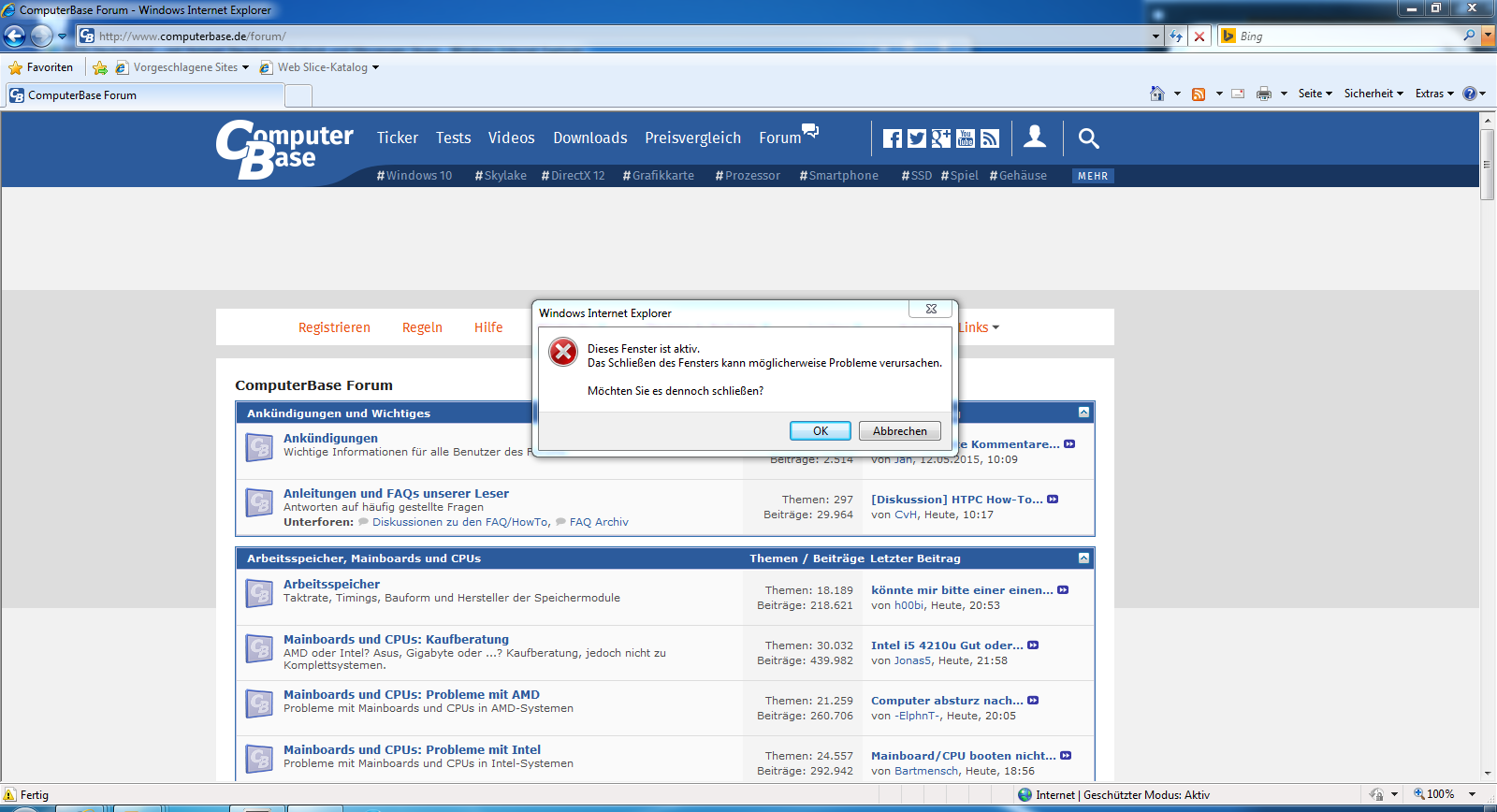Open the recent pages dropdown arrow
Image resolution: width=1497 pixels, height=812 pixels.
coord(62,36)
